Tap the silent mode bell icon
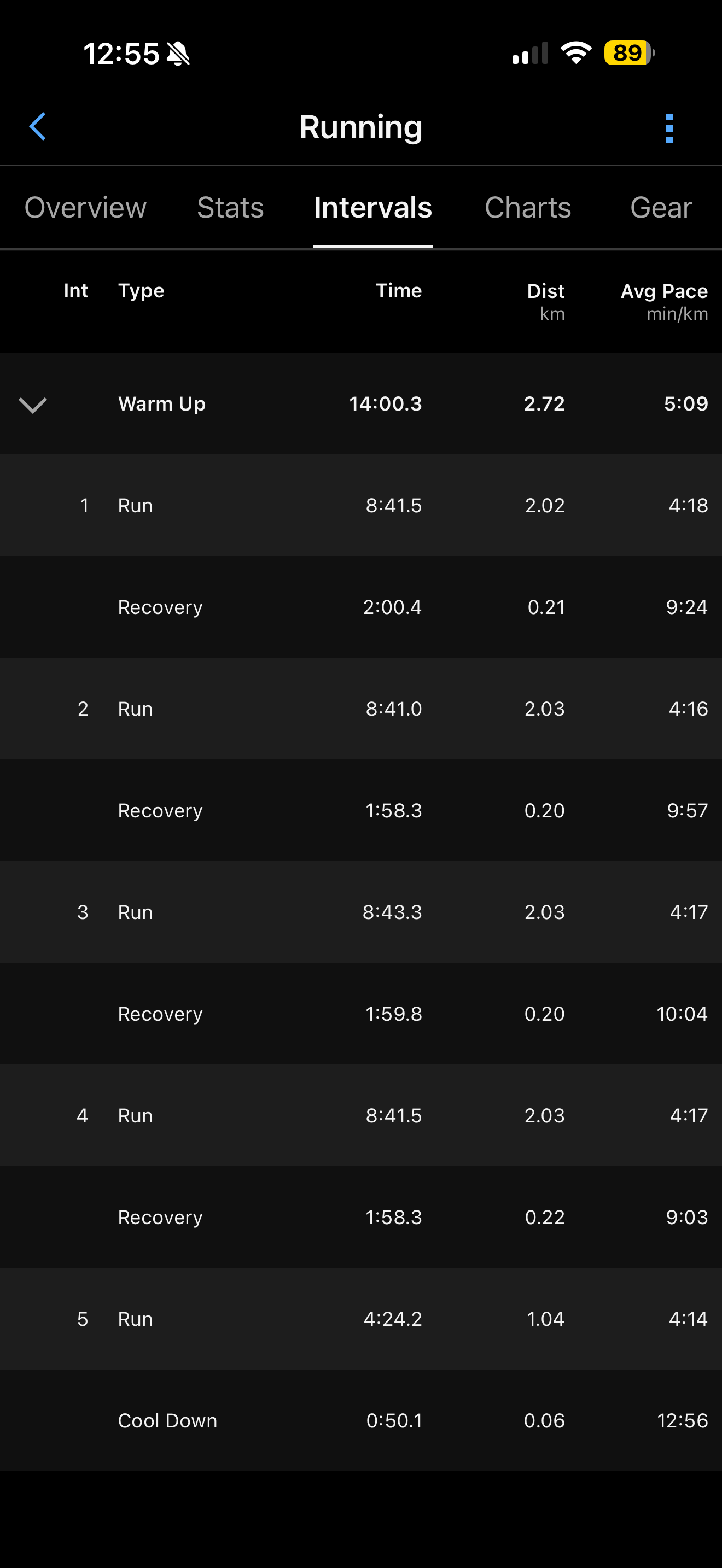The width and height of the screenshot is (722, 1568). point(178,54)
